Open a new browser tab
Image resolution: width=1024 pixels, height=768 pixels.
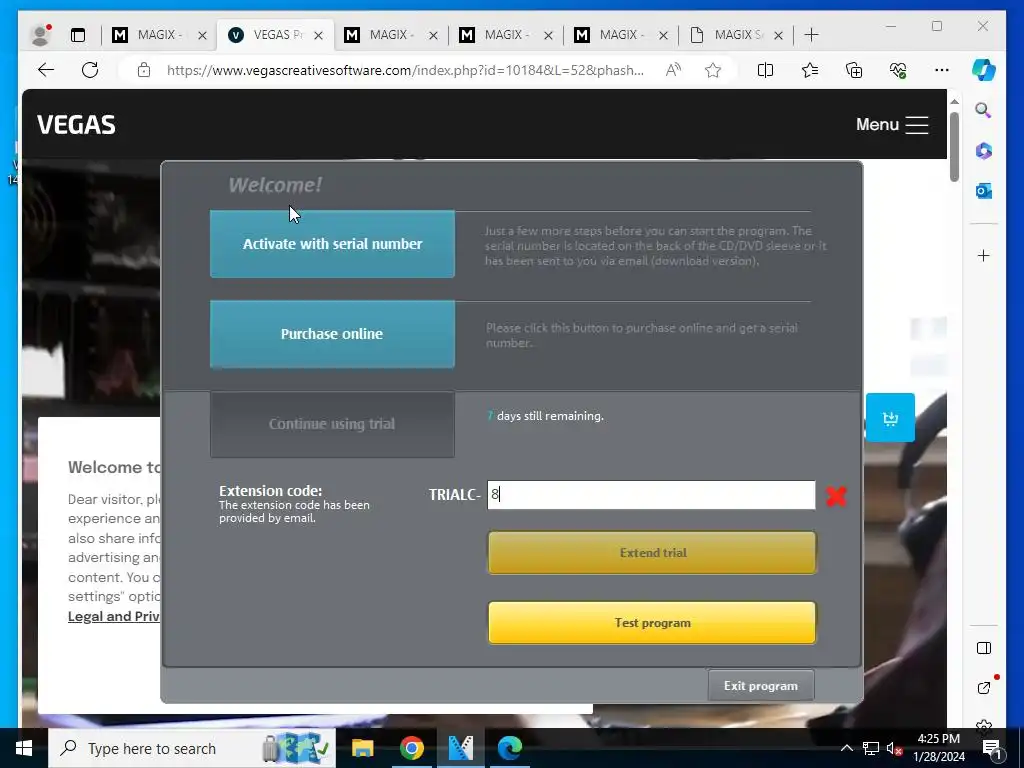[x=811, y=35]
